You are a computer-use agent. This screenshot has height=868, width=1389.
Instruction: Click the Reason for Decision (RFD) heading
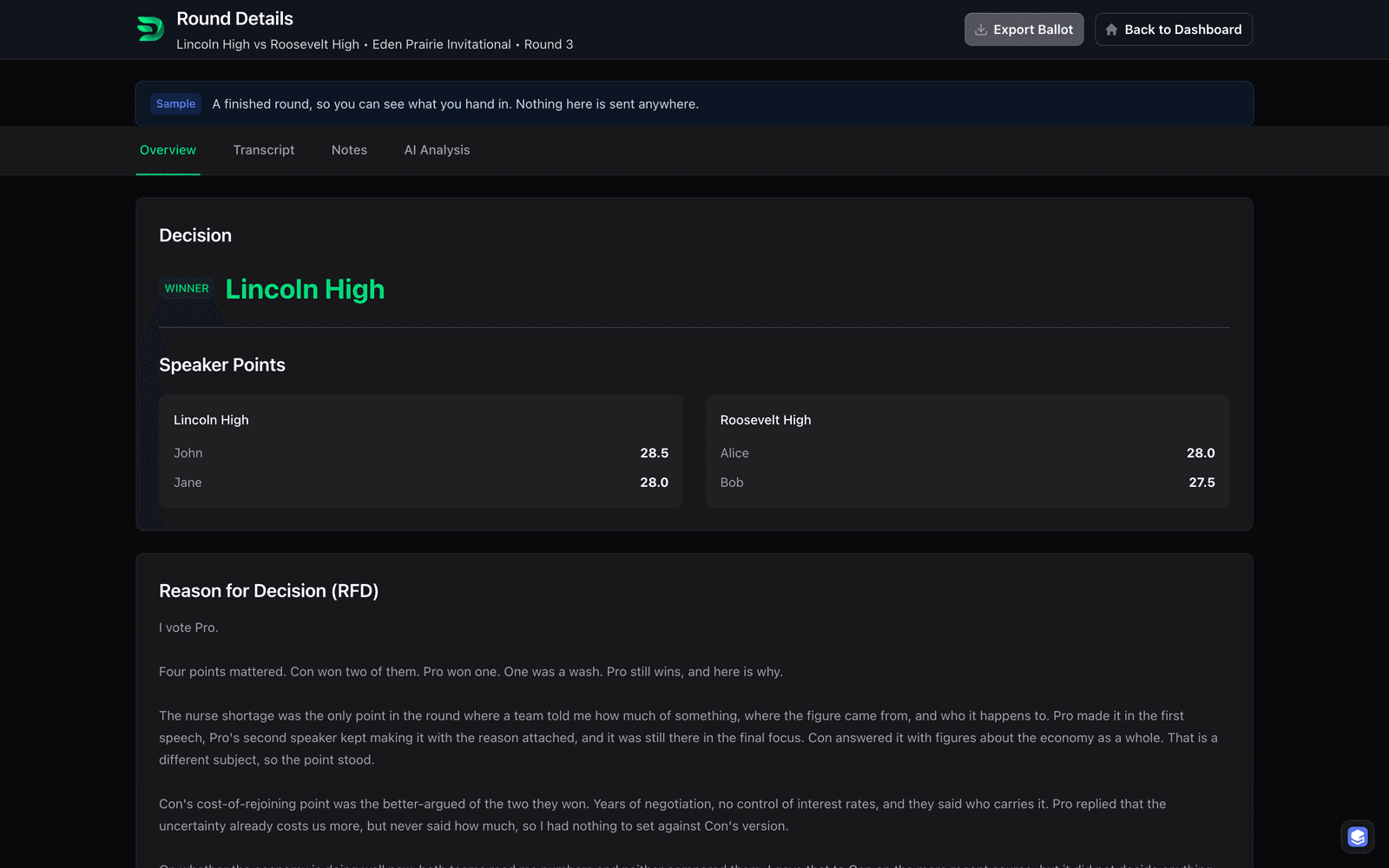tap(268, 591)
